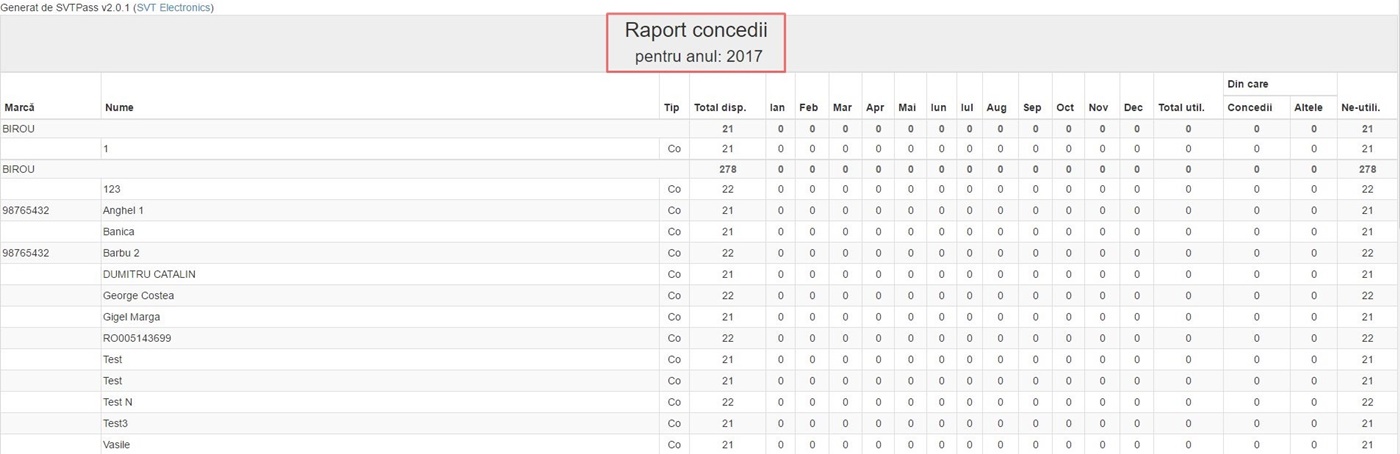1400x454 pixels.
Task: Click the Marcă column header
Action: (20, 107)
